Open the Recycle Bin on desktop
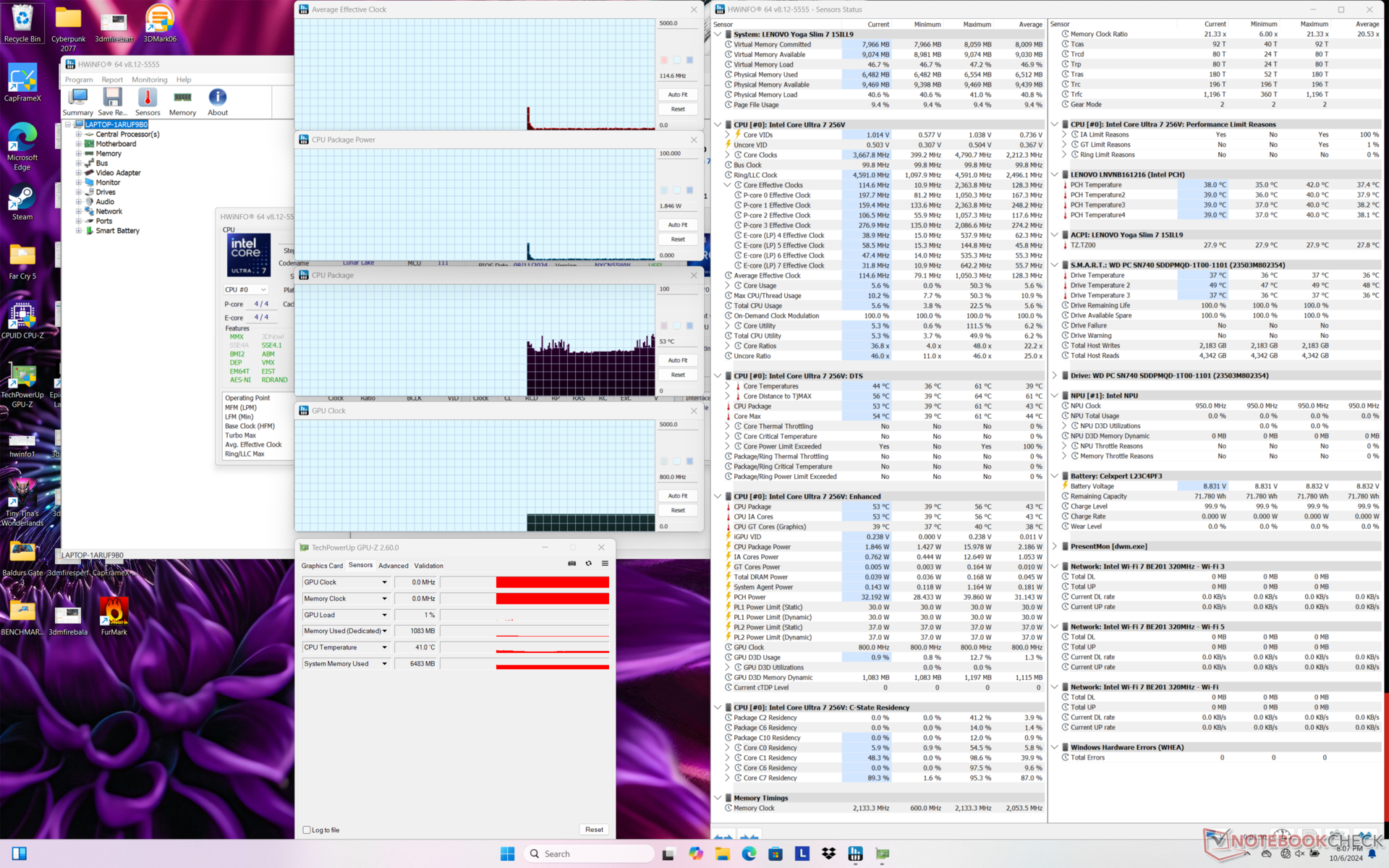The width and height of the screenshot is (1389, 868). tap(22, 23)
